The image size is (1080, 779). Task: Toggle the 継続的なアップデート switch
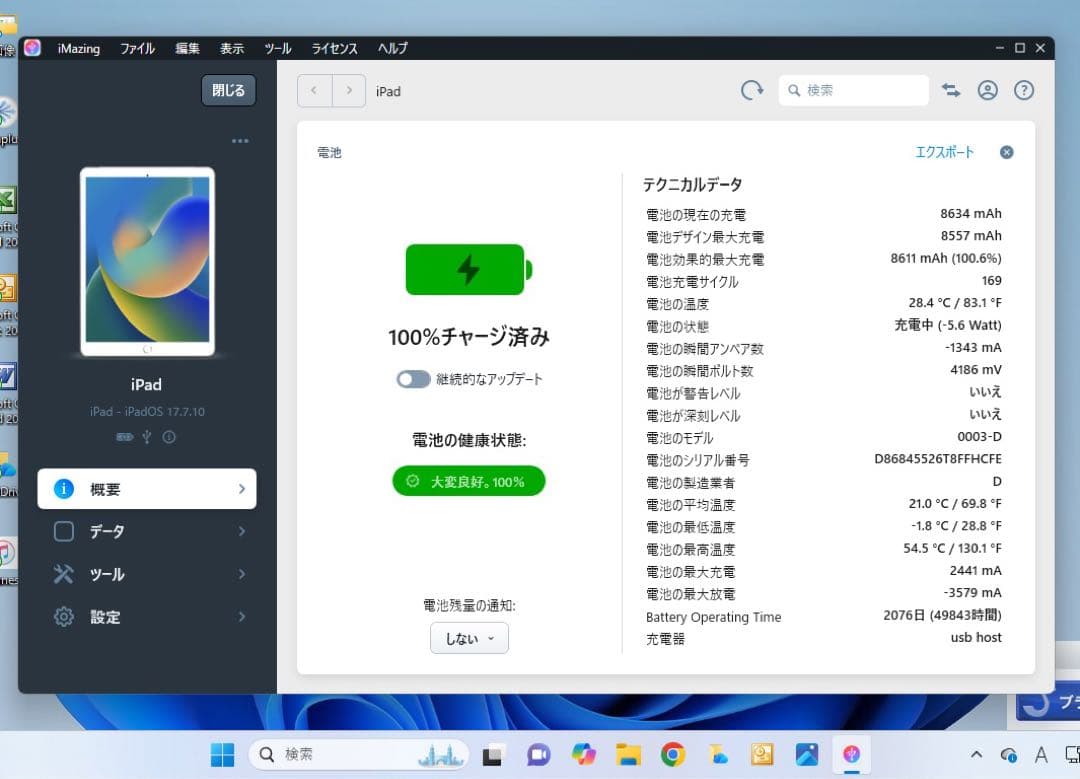(x=413, y=379)
